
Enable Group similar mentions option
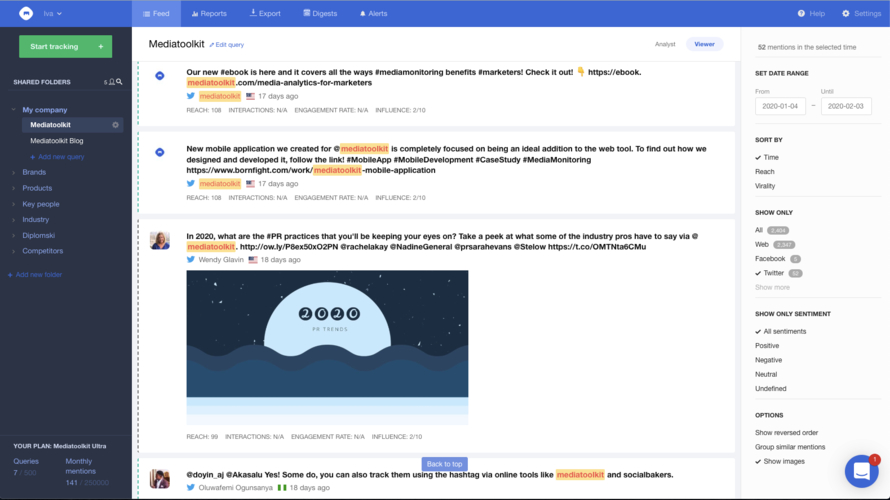pyautogui.click(x=790, y=447)
